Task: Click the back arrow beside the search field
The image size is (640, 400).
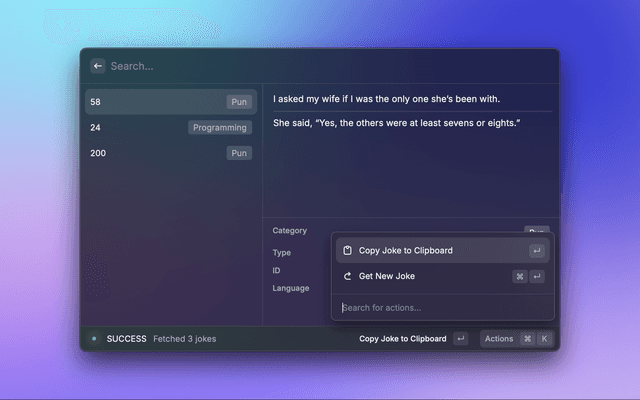Action: point(98,66)
